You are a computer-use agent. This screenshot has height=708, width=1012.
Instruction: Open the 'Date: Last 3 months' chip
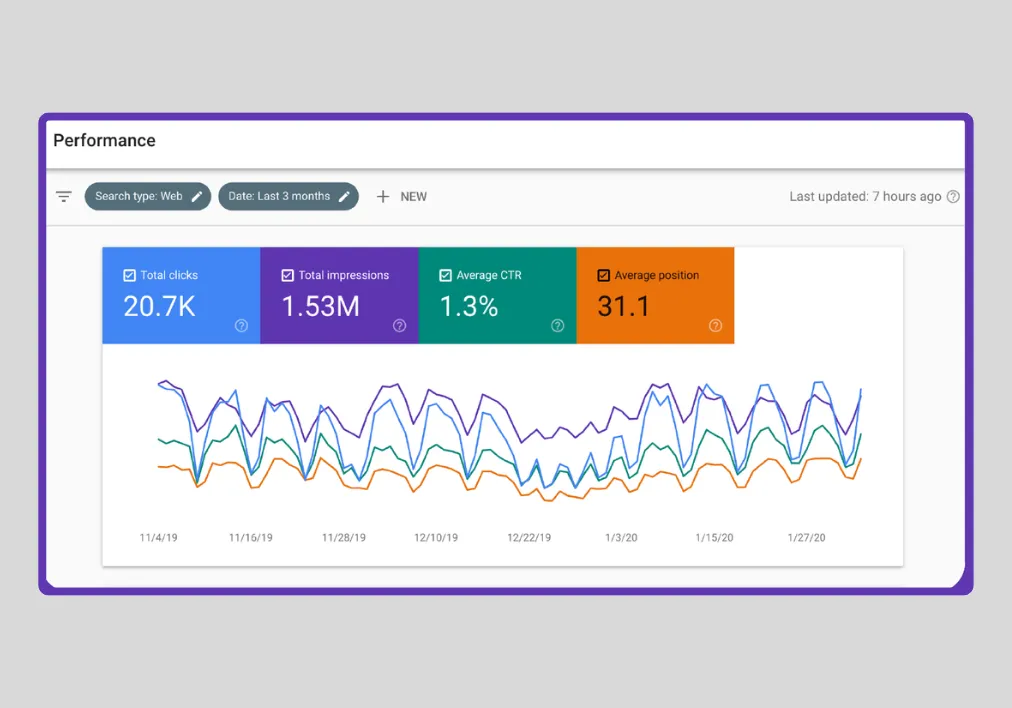click(x=279, y=197)
